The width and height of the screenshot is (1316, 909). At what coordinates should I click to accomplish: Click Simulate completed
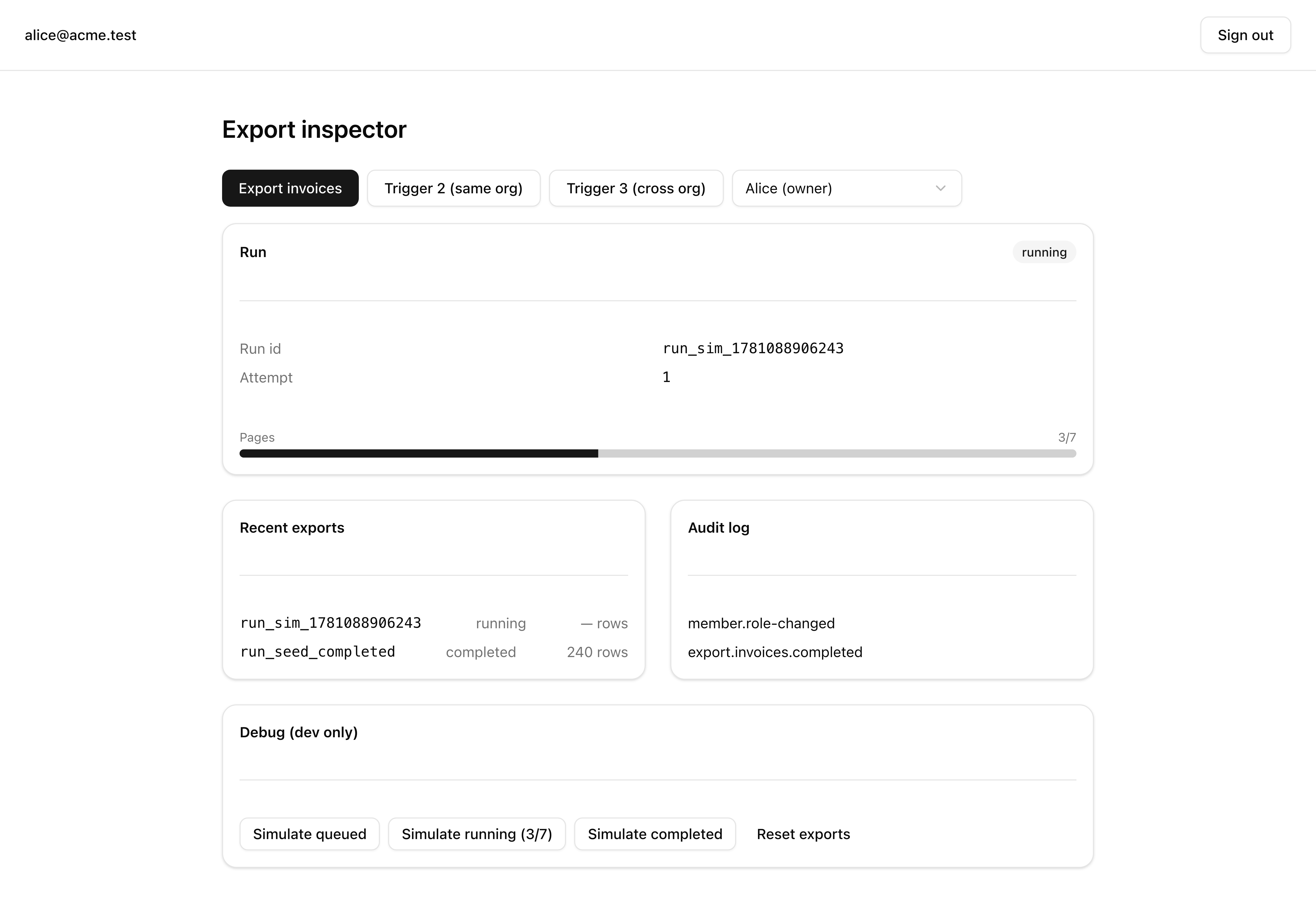(655, 834)
